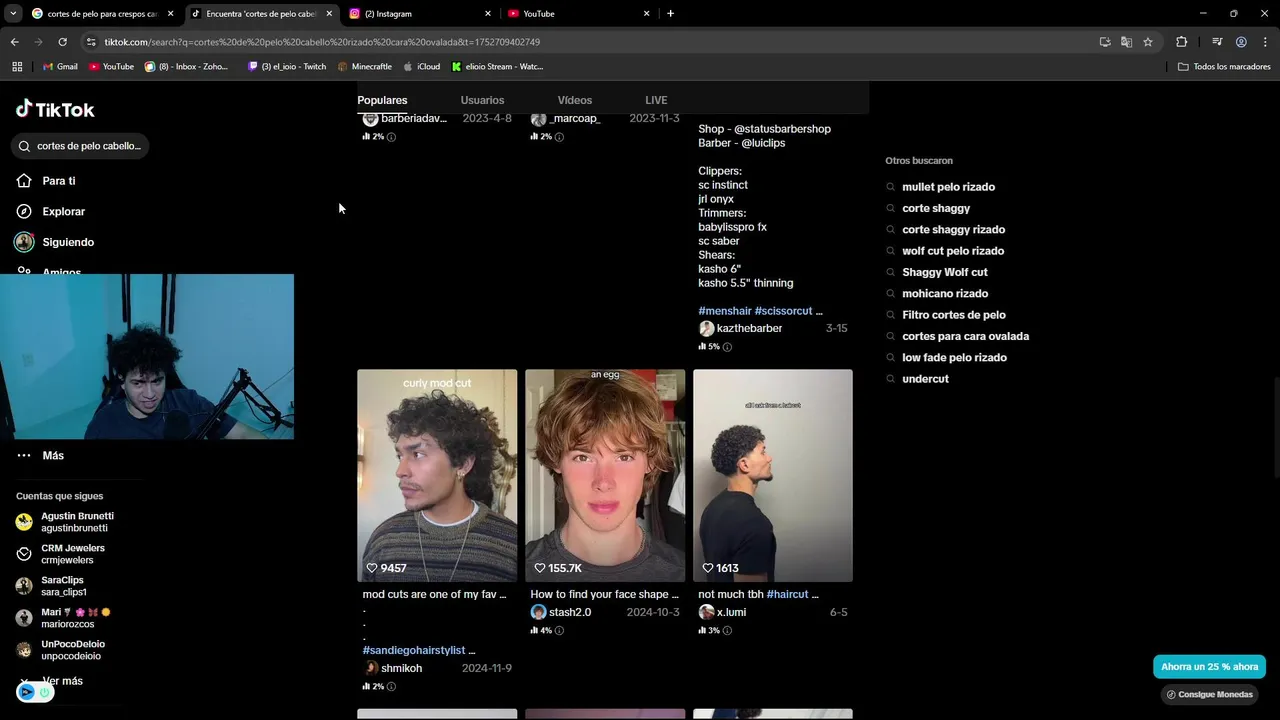Open the 'an egg' face shape video
The width and height of the screenshot is (1280, 720).
605,475
